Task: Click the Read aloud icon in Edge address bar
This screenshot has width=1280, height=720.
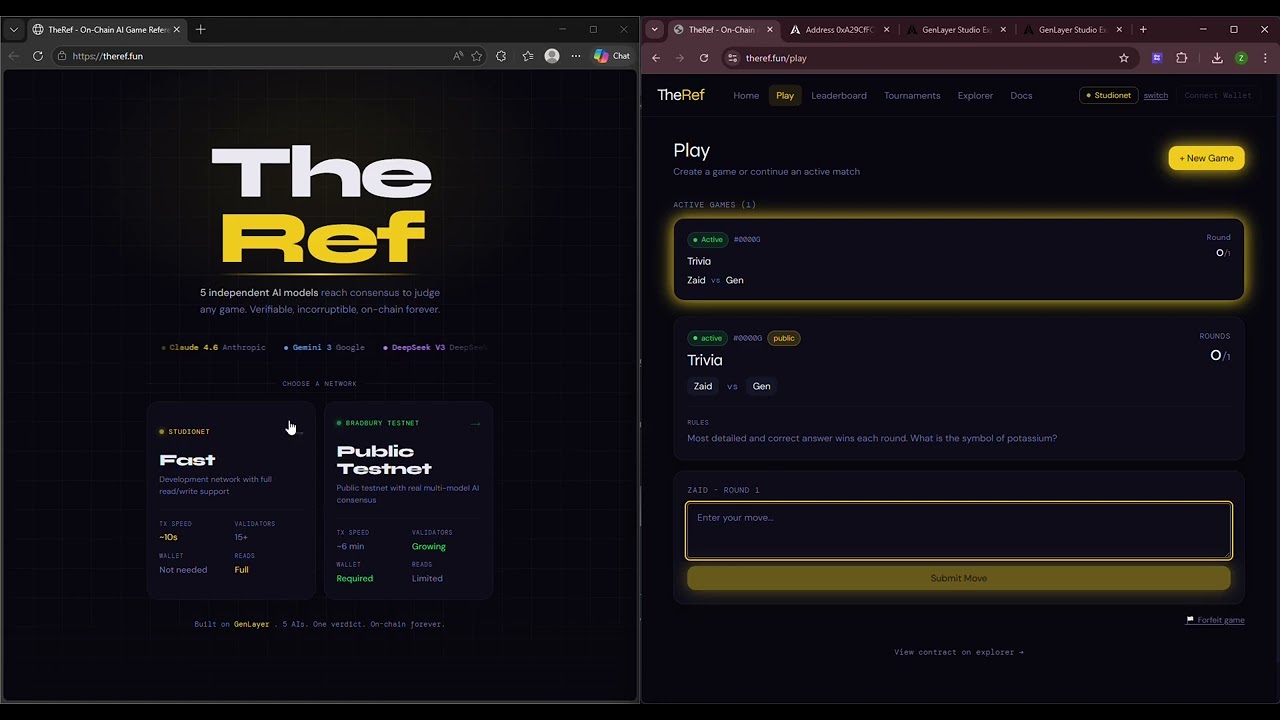Action: [x=458, y=56]
